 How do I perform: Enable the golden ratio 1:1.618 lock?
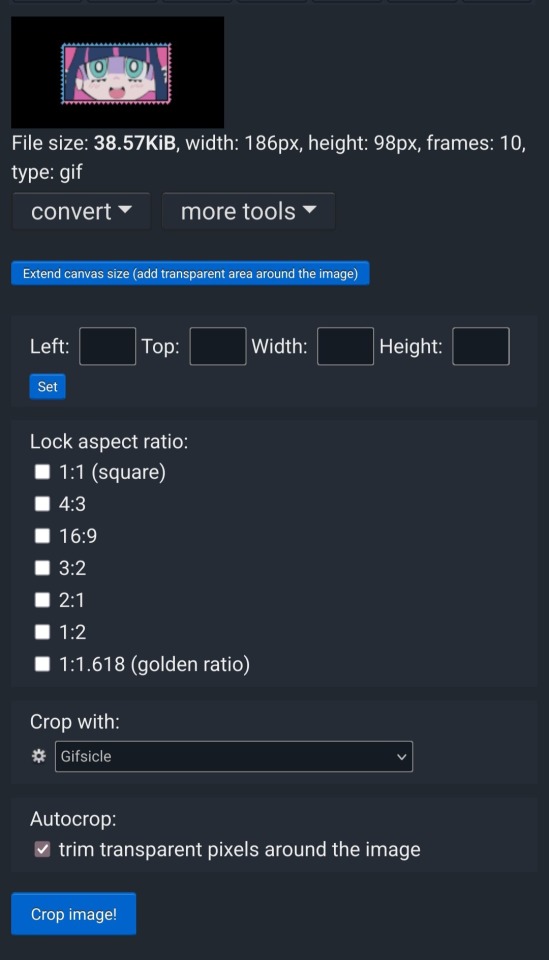pyautogui.click(x=42, y=664)
